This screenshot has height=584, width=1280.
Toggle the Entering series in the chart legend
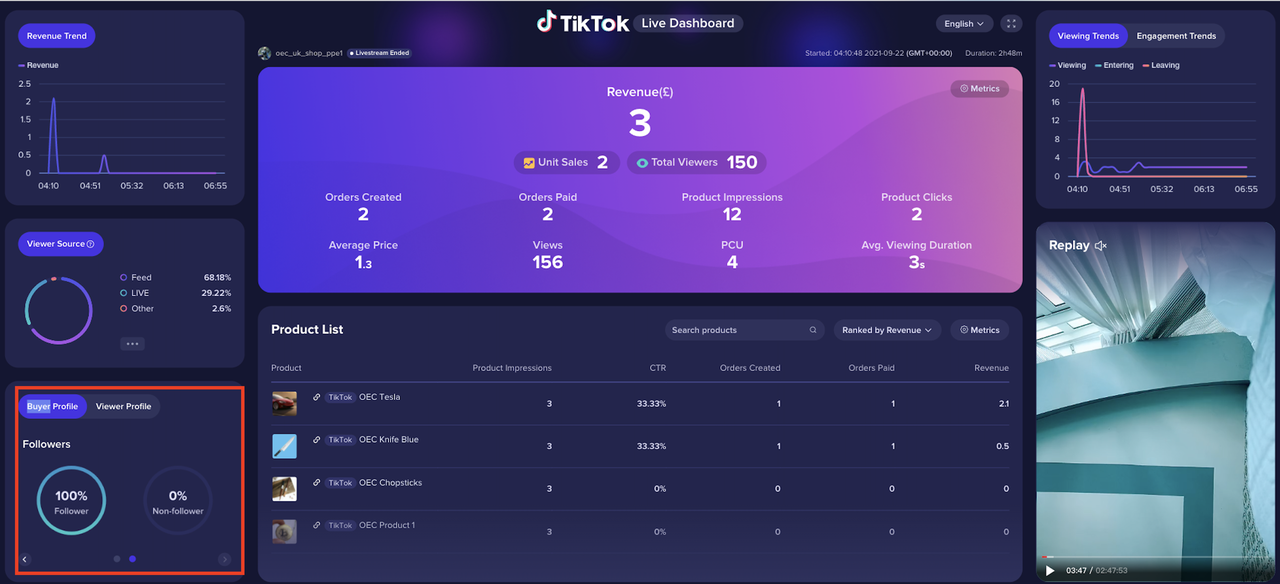click(1114, 65)
